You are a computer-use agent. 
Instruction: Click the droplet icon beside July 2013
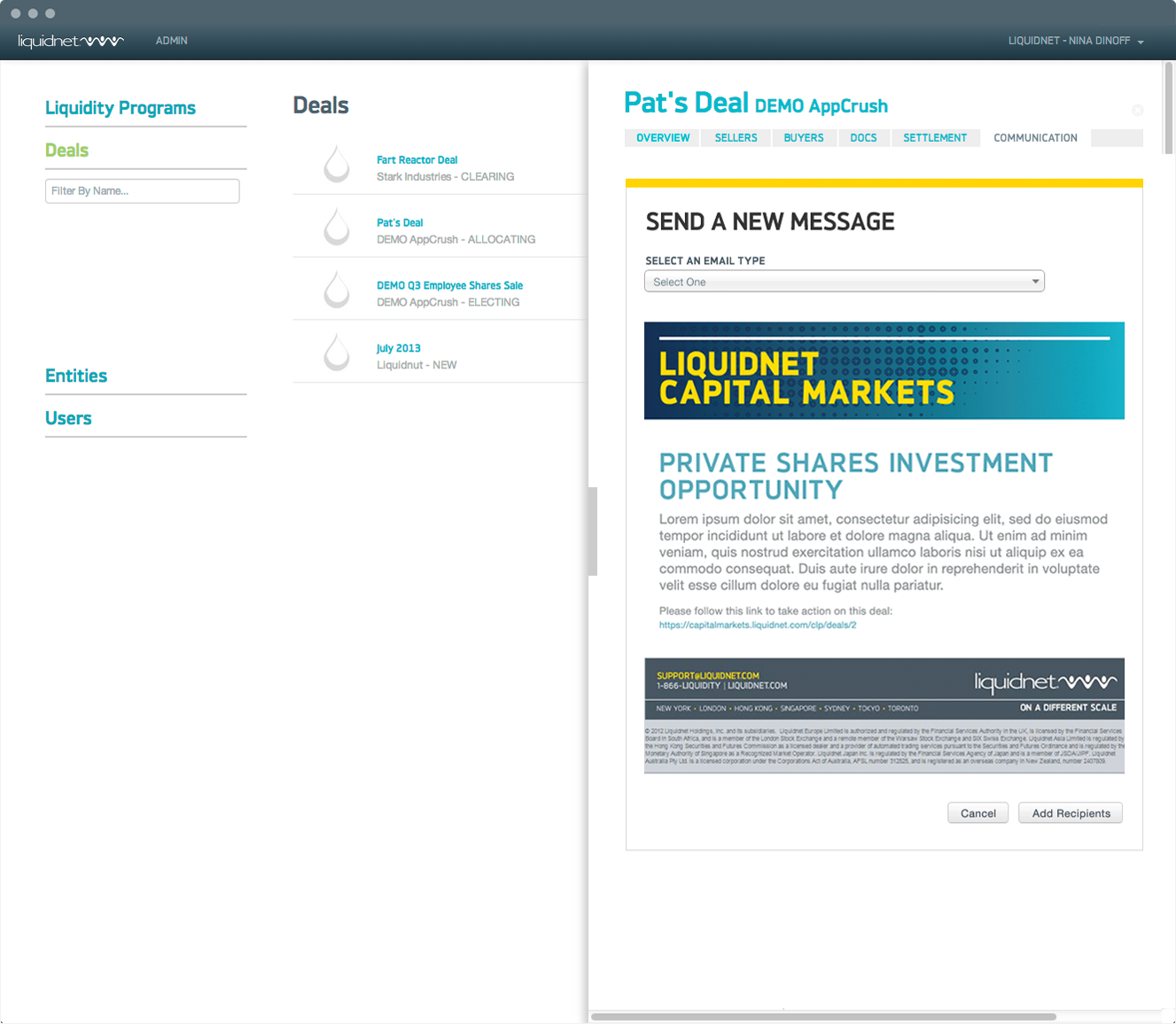click(337, 353)
